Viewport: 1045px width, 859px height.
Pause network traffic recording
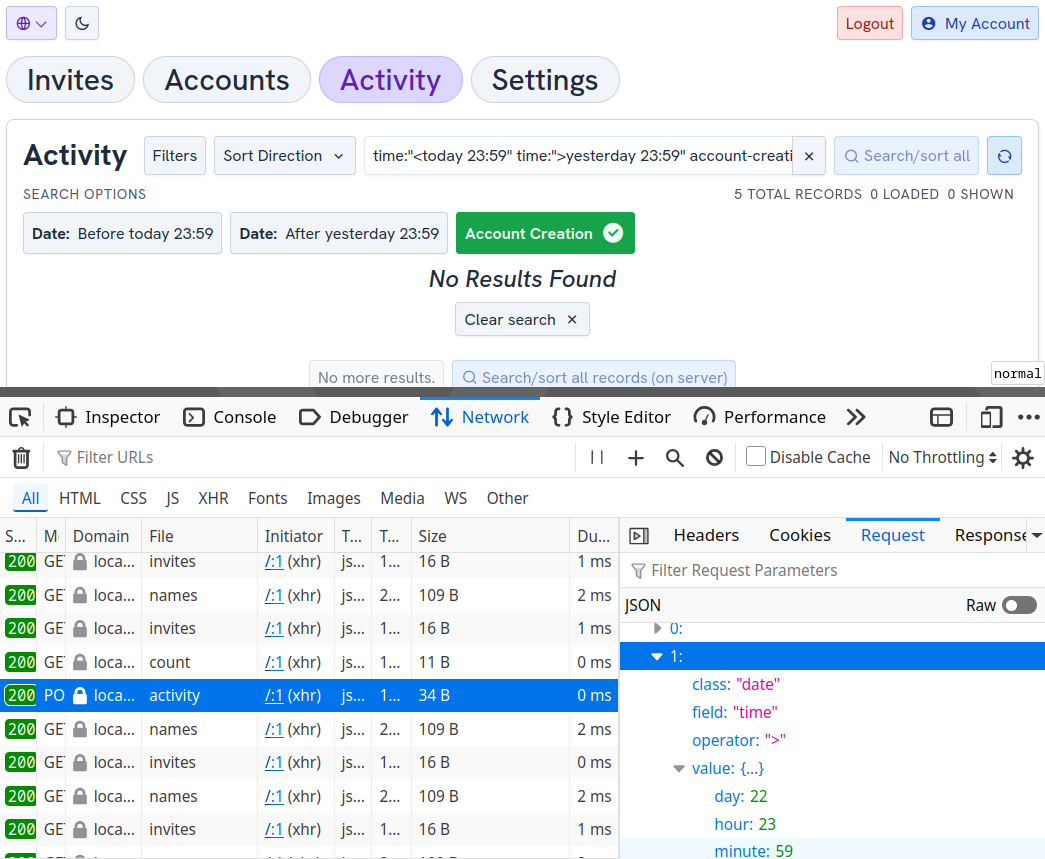(x=596, y=457)
